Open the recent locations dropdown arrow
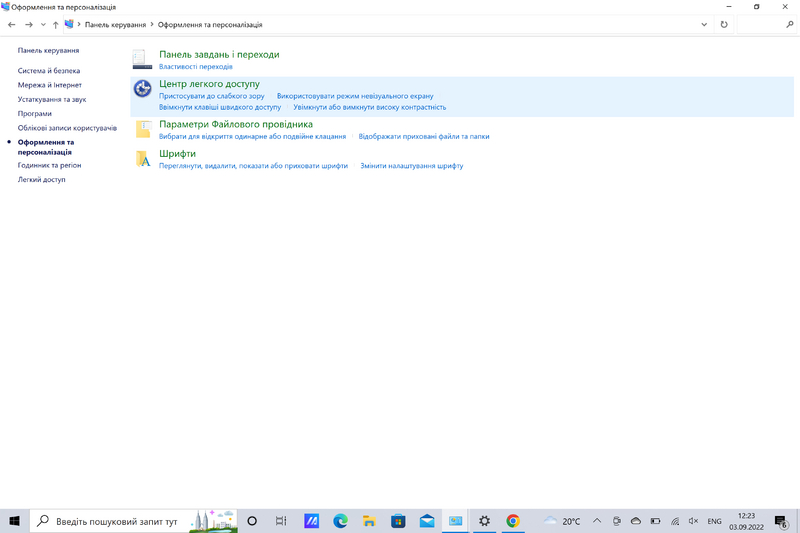This screenshot has height=533, width=800. click(x=41, y=24)
